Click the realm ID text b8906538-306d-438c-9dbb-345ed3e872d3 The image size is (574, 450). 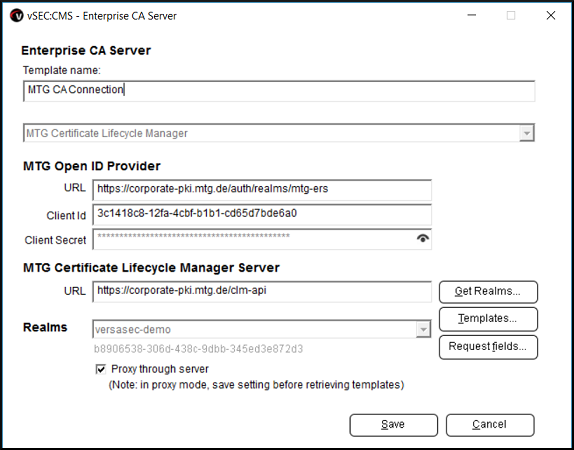coord(198,349)
